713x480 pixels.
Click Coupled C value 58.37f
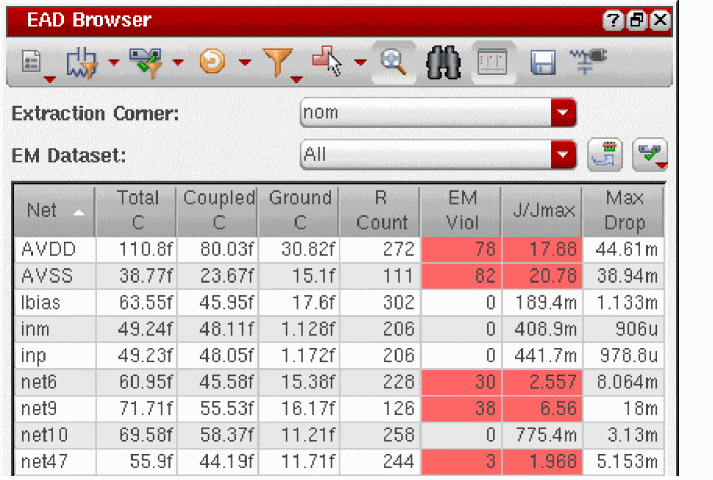pyautogui.click(x=217, y=435)
